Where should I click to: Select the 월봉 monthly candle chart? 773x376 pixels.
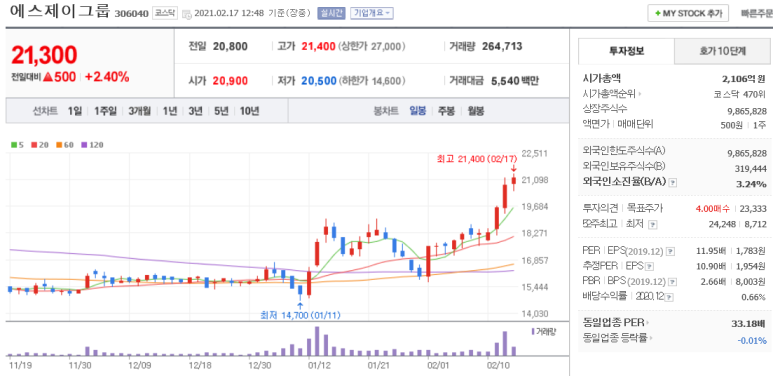tap(476, 111)
